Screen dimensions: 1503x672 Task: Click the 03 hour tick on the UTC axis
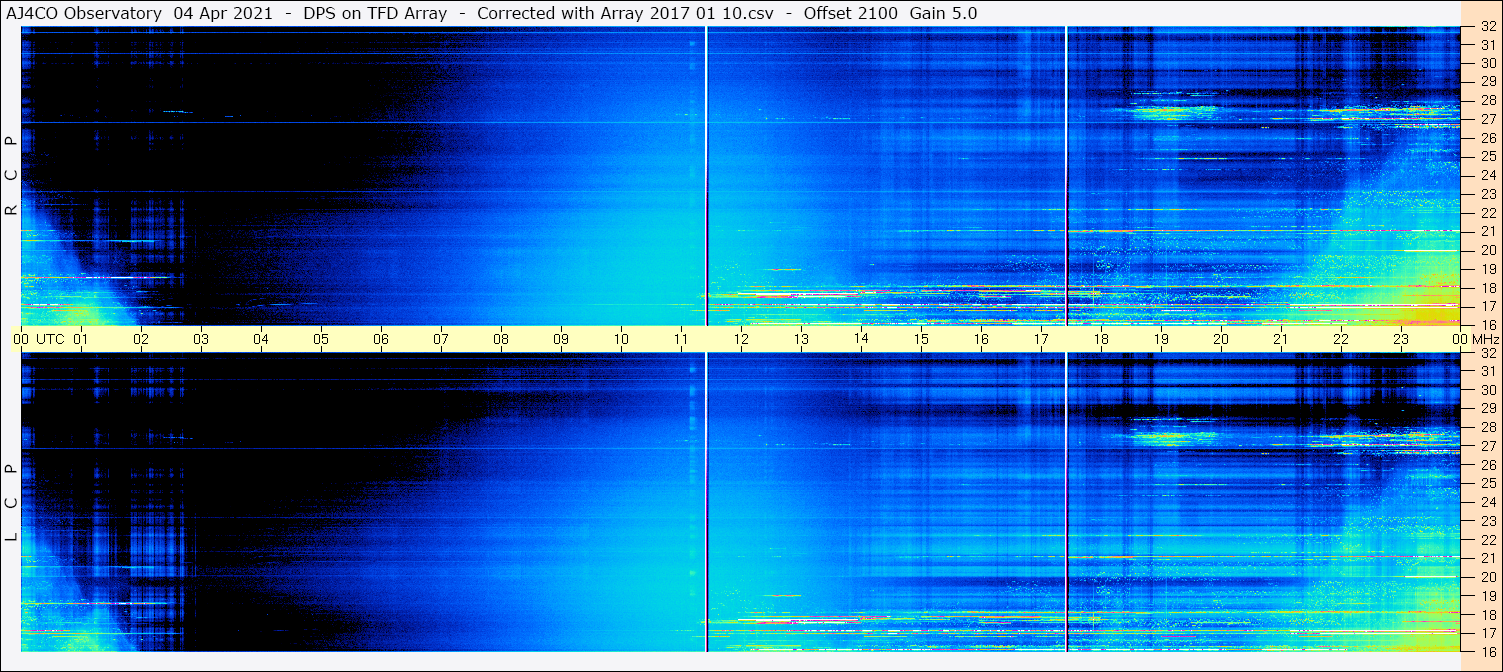pos(201,339)
